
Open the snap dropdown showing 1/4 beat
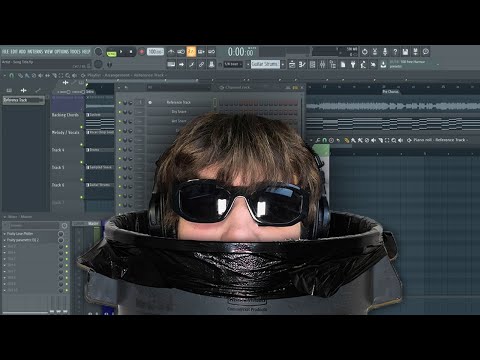(233, 64)
